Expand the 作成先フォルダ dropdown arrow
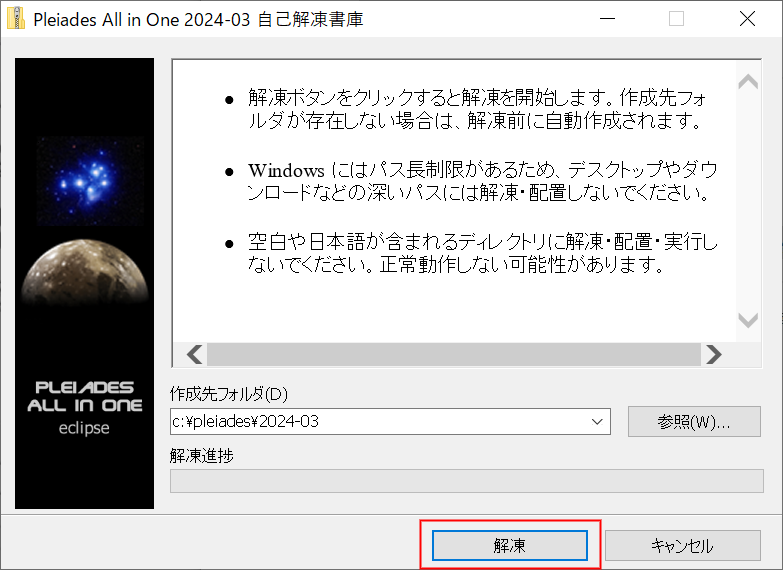 click(x=597, y=422)
